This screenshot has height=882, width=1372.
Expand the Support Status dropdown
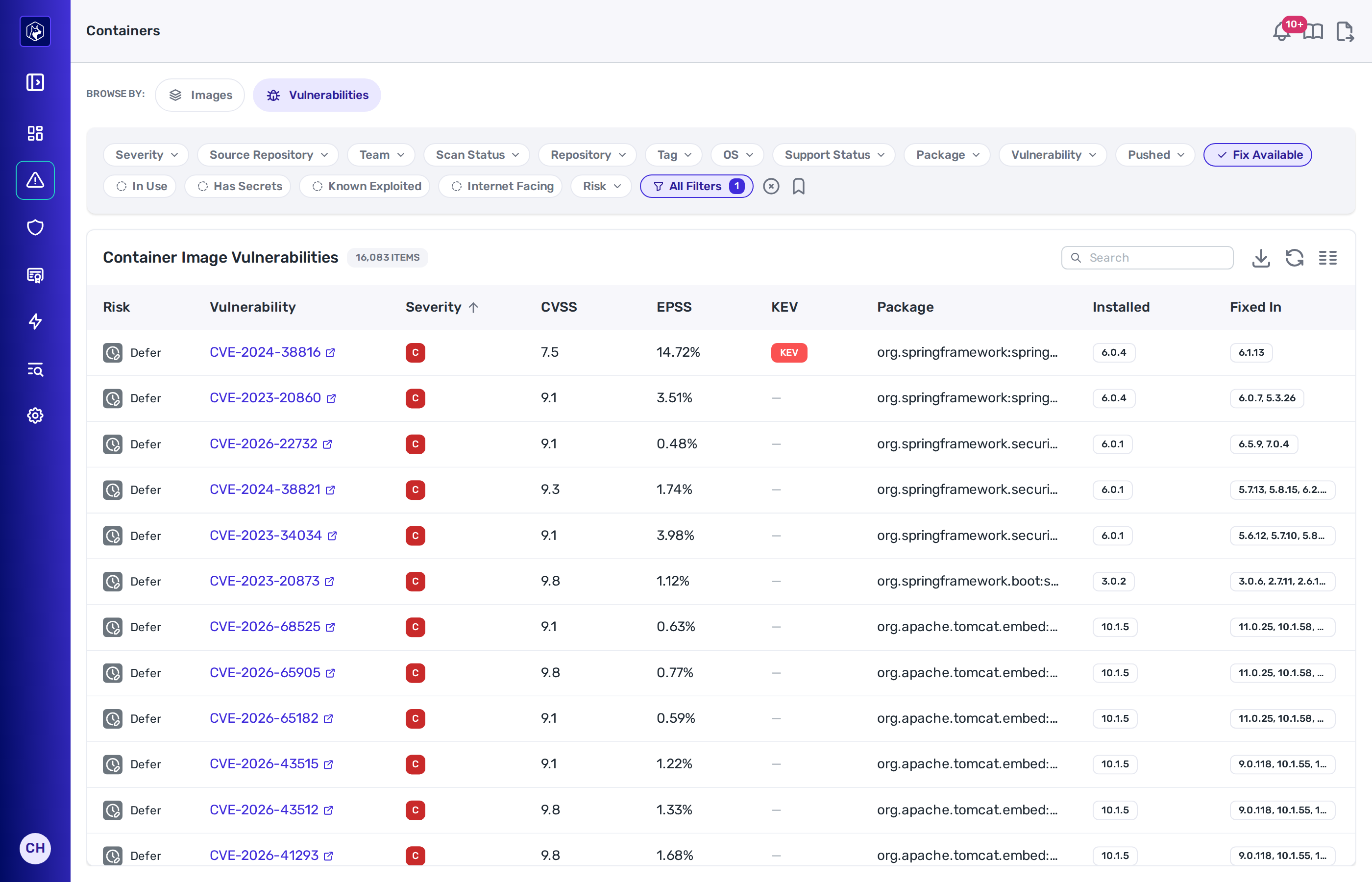click(x=834, y=155)
